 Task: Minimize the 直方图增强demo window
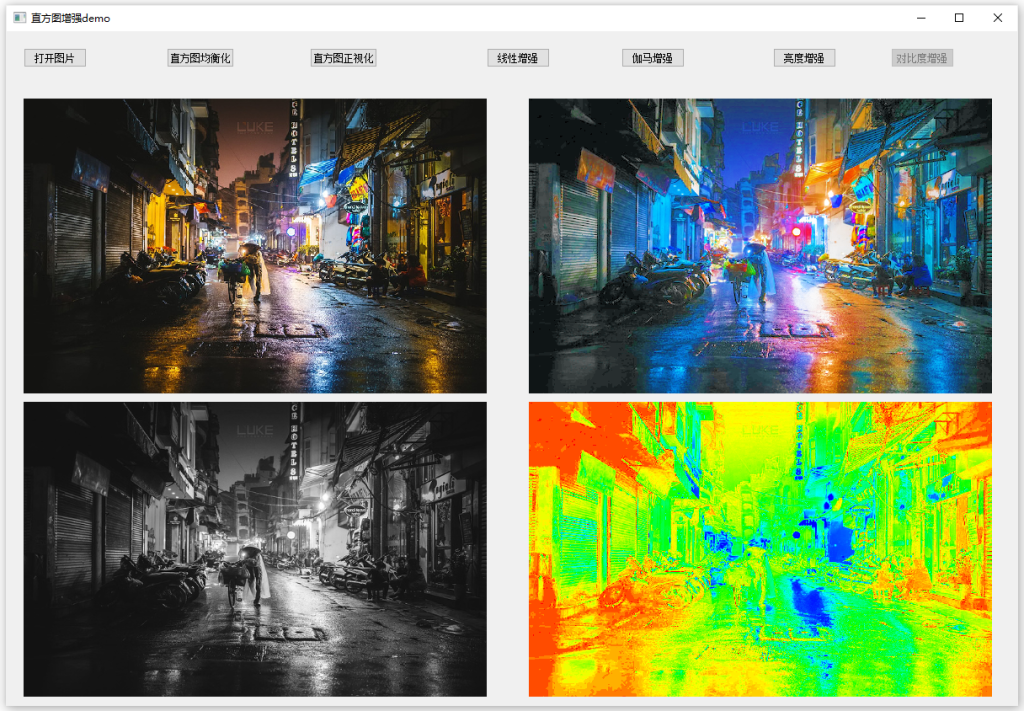921,18
